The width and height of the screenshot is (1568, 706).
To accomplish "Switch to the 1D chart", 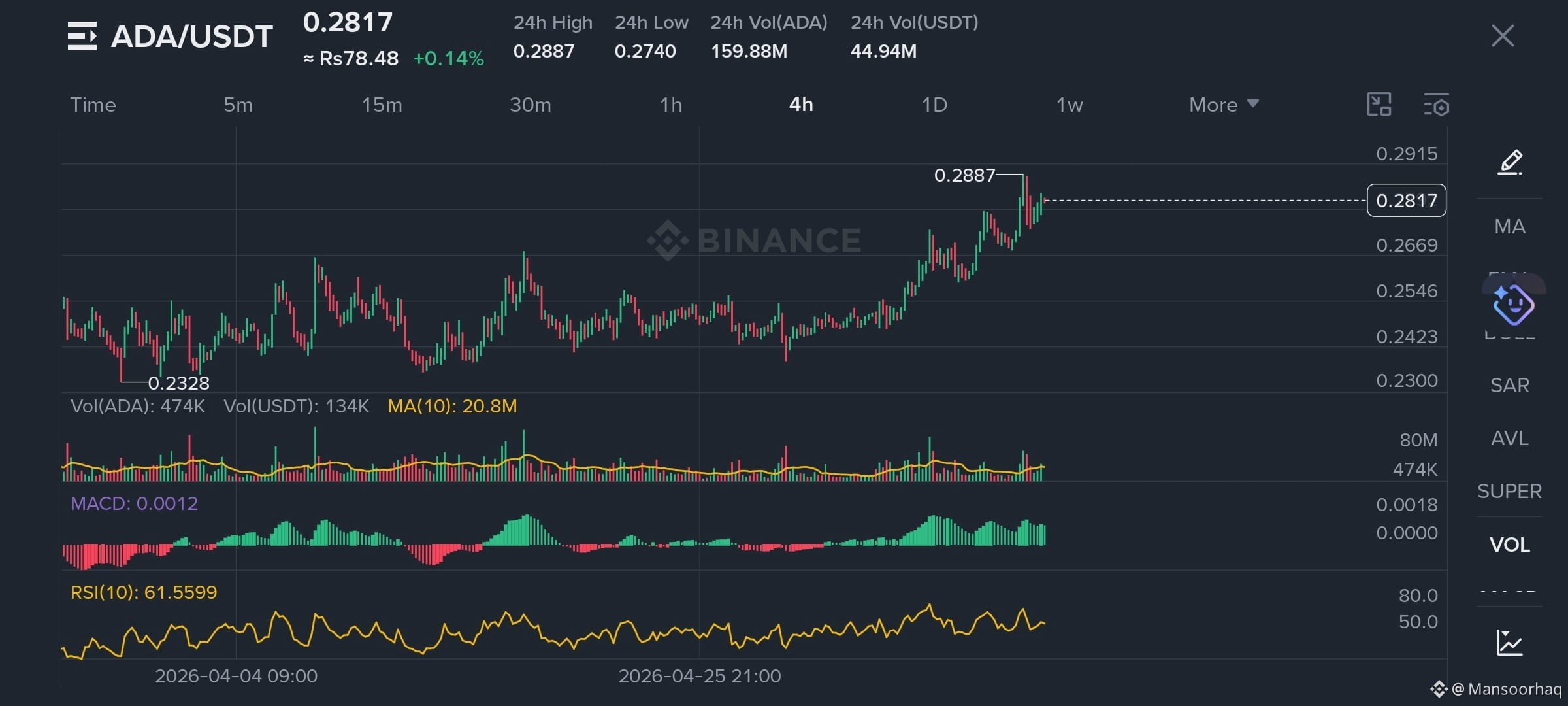I will coord(934,105).
